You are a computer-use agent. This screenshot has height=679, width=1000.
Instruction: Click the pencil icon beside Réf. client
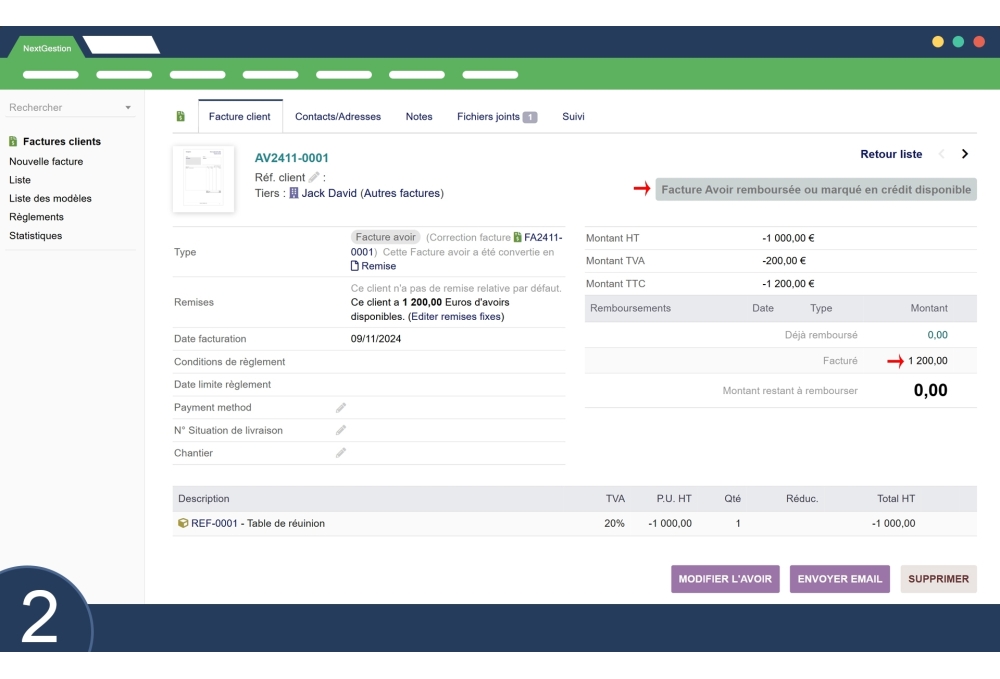(x=314, y=177)
